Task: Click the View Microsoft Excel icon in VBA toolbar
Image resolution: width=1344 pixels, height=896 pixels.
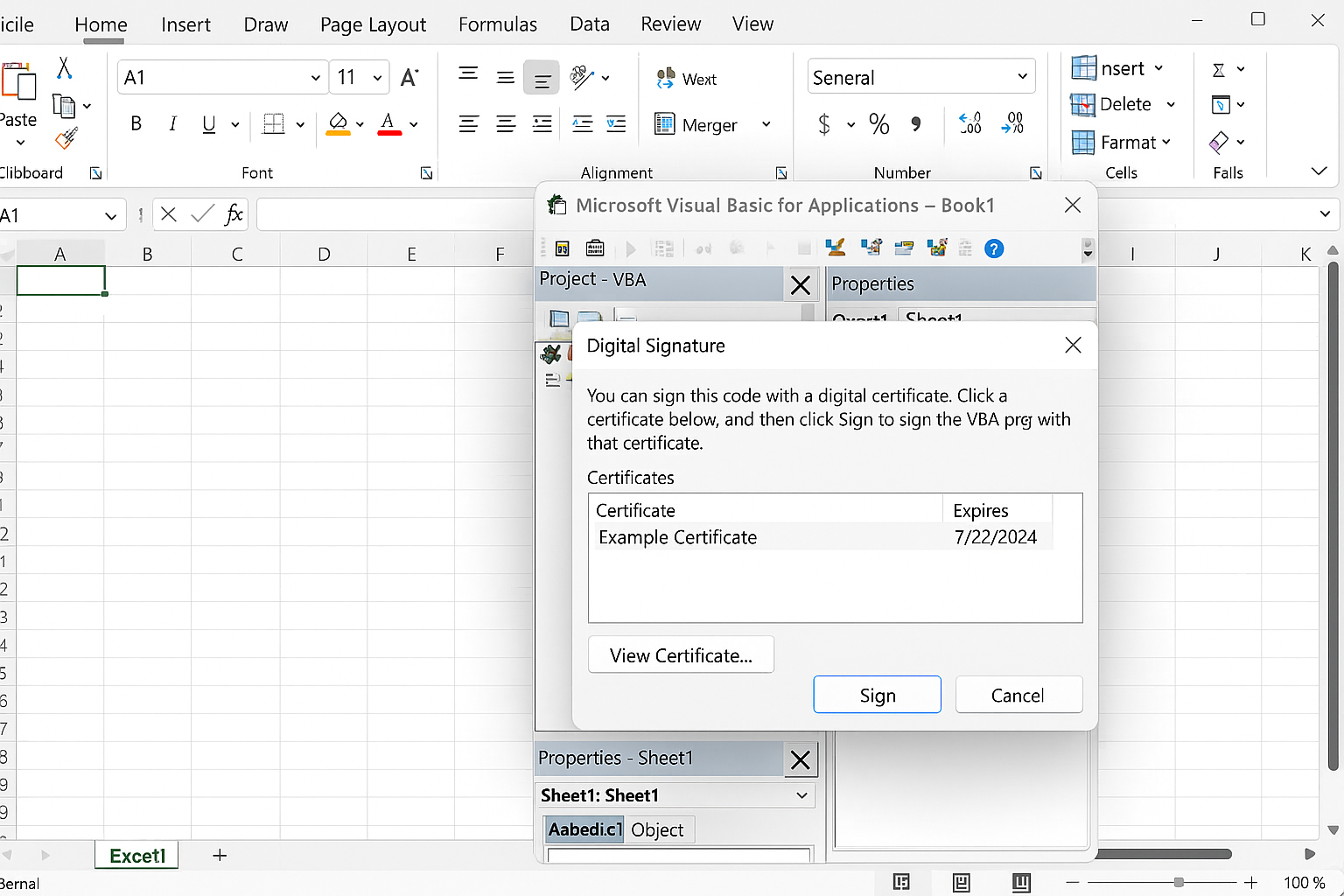Action: pyautogui.click(x=563, y=248)
